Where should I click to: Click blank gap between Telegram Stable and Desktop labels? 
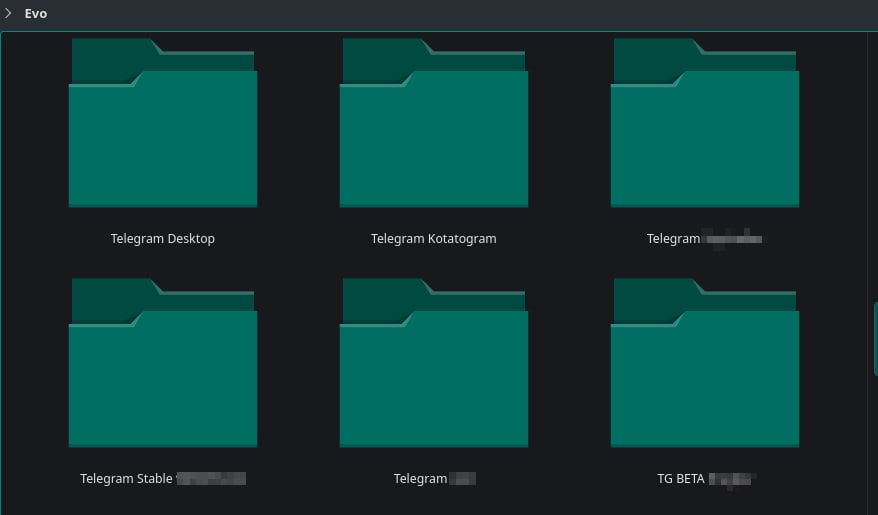point(163,262)
